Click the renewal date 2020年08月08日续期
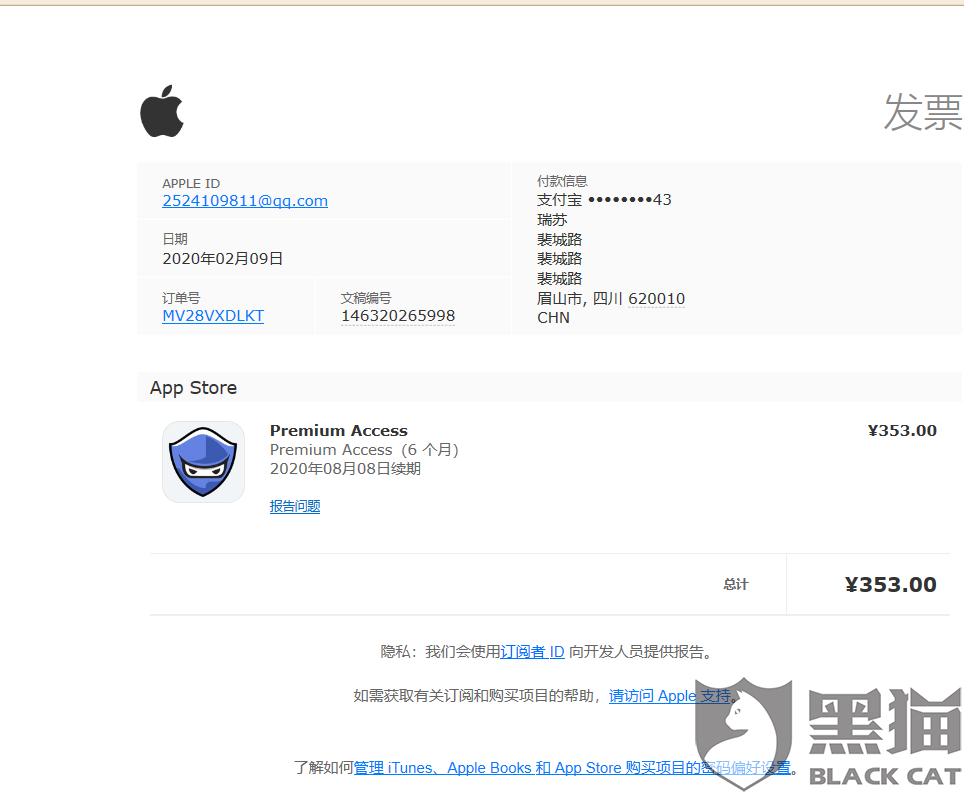 [346, 469]
